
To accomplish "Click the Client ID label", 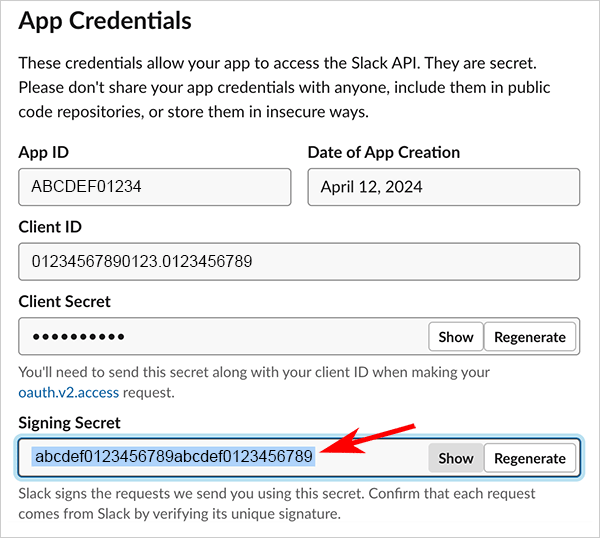I will (x=50, y=227).
